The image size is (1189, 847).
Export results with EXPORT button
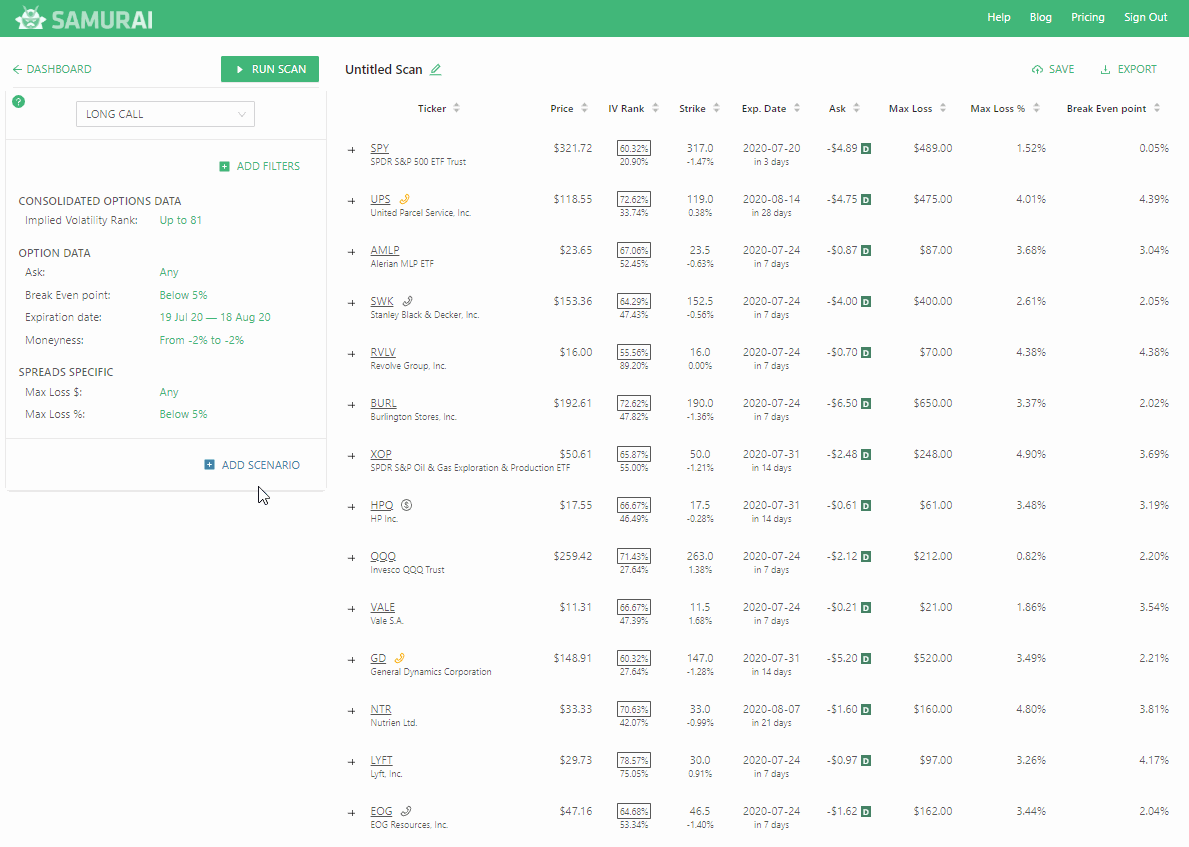[x=1128, y=69]
